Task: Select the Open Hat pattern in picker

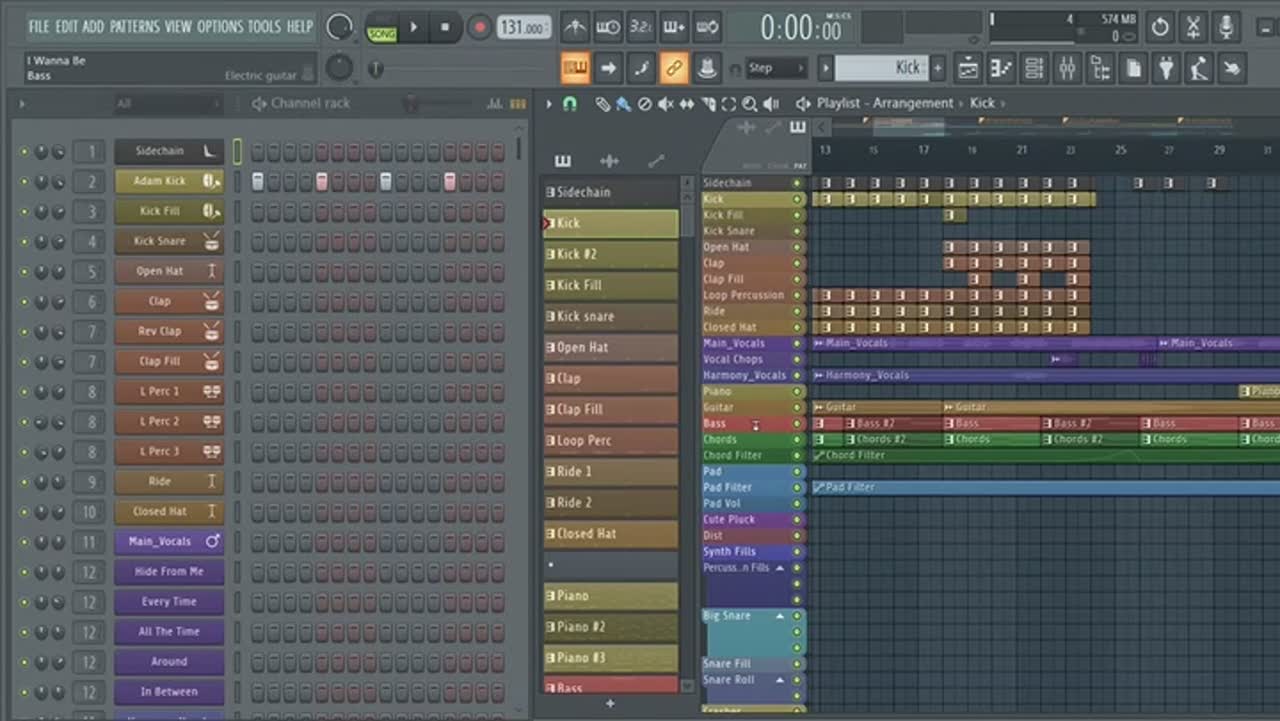Action: point(610,347)
